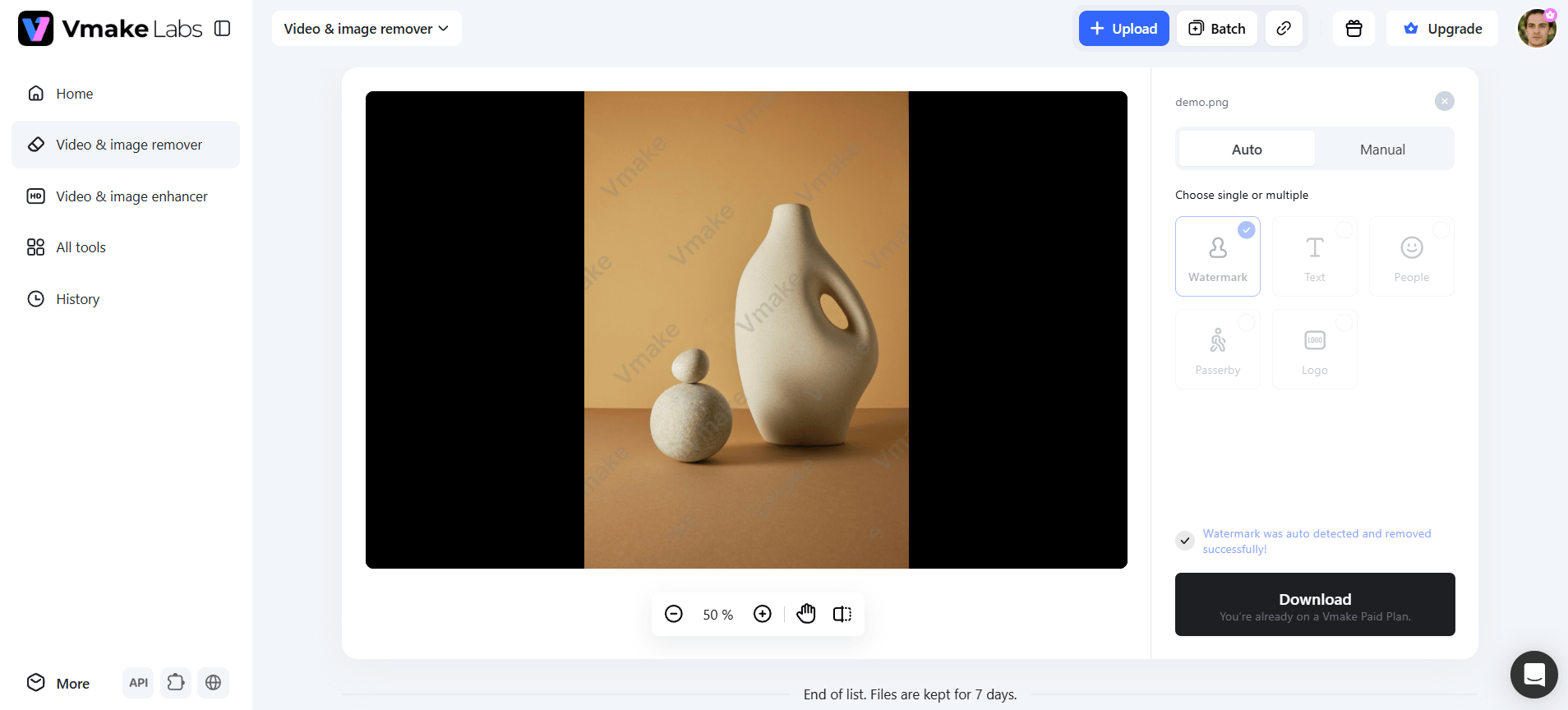Screen dimensions: 1568x710
Task: Expand the Video & image remover dropdown
Action: pyautogui.click(x=367, y=29)
